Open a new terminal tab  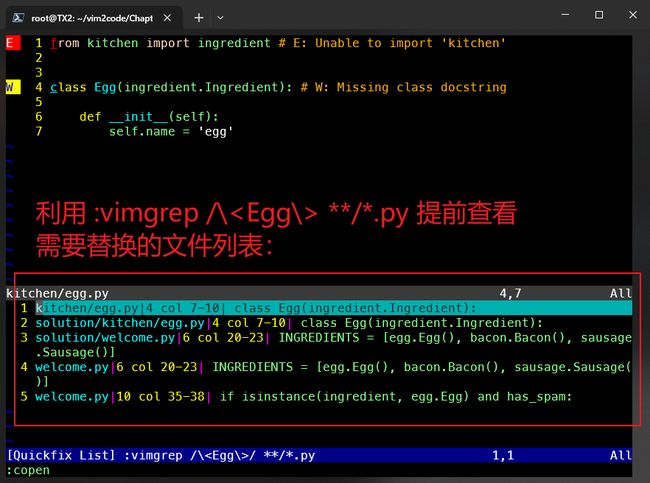(x=199, y=18)
